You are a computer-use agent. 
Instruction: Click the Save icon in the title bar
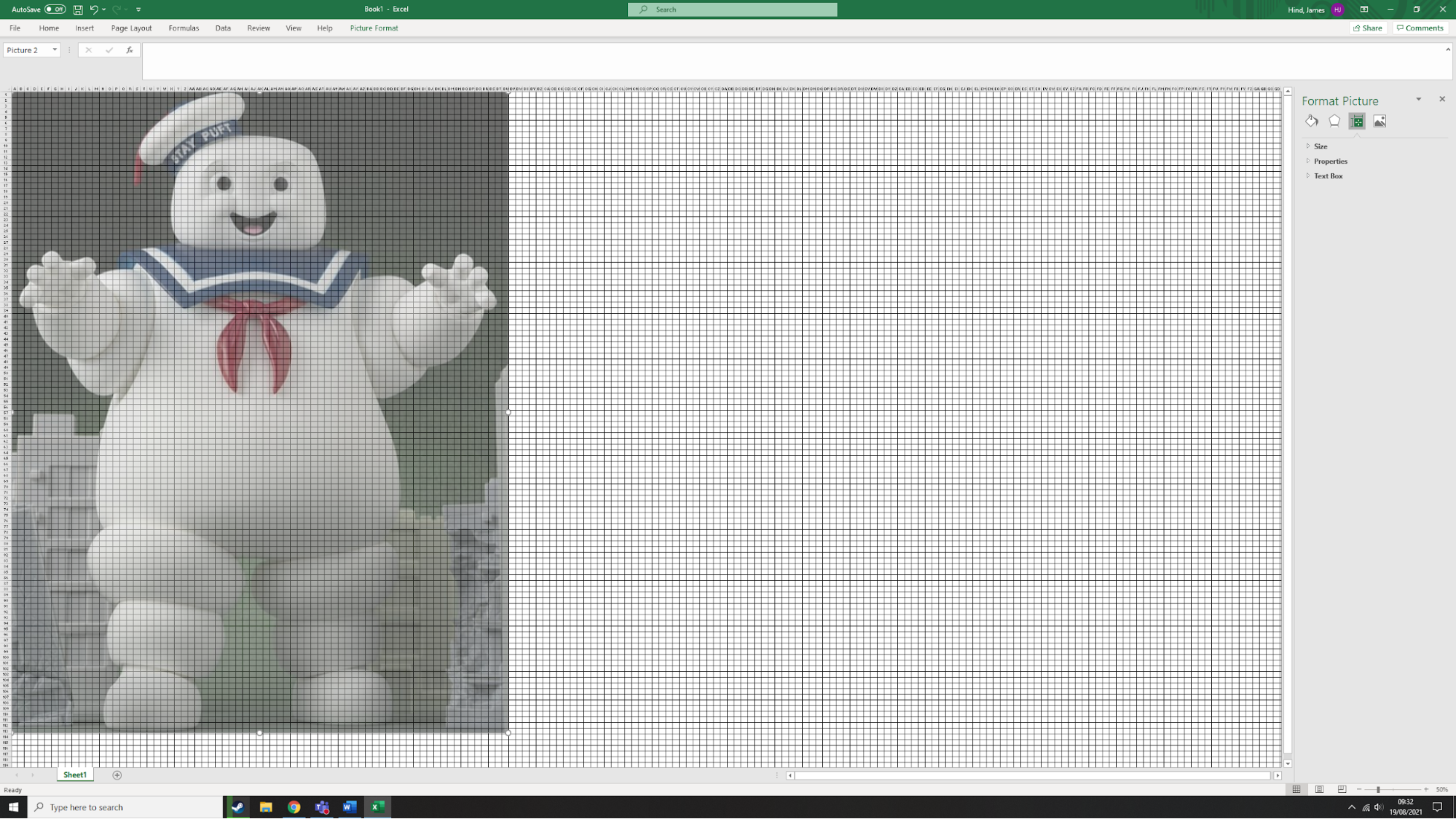click(78, 9)
